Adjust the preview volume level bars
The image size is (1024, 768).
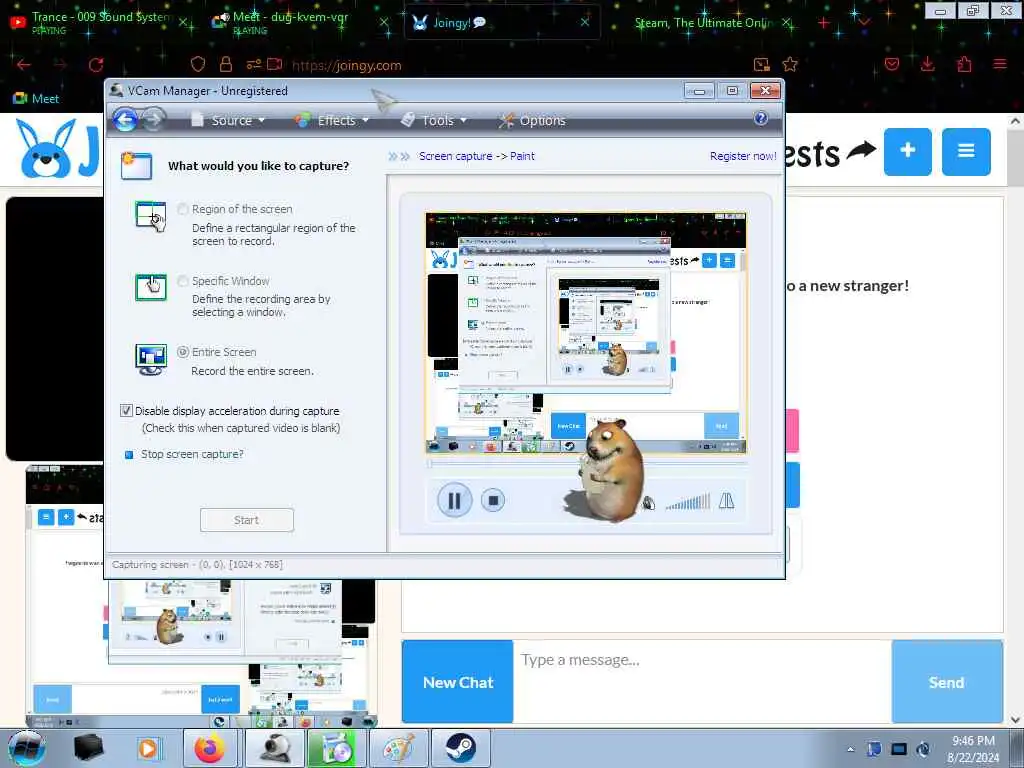(688, 502)
